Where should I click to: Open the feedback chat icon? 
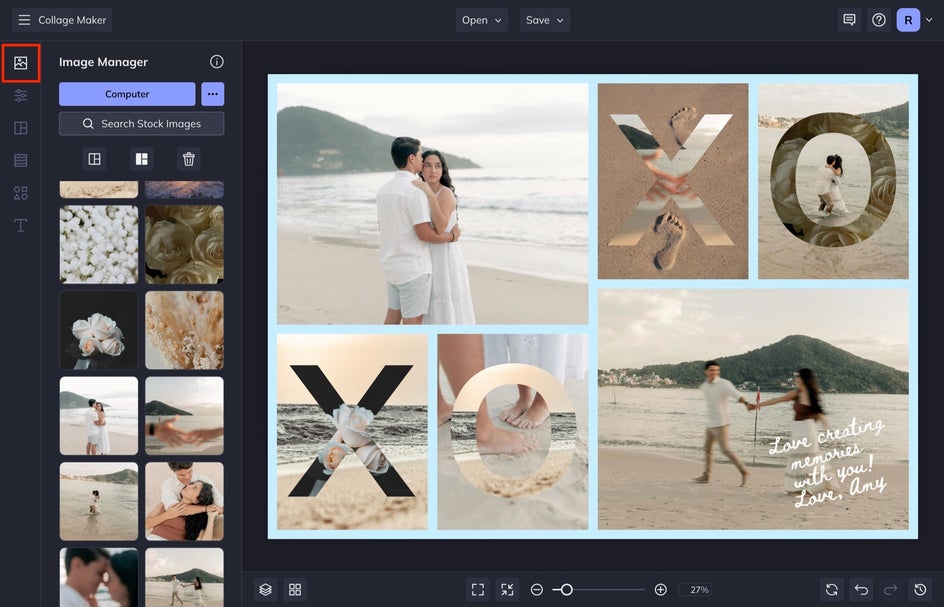click(849, 20)
